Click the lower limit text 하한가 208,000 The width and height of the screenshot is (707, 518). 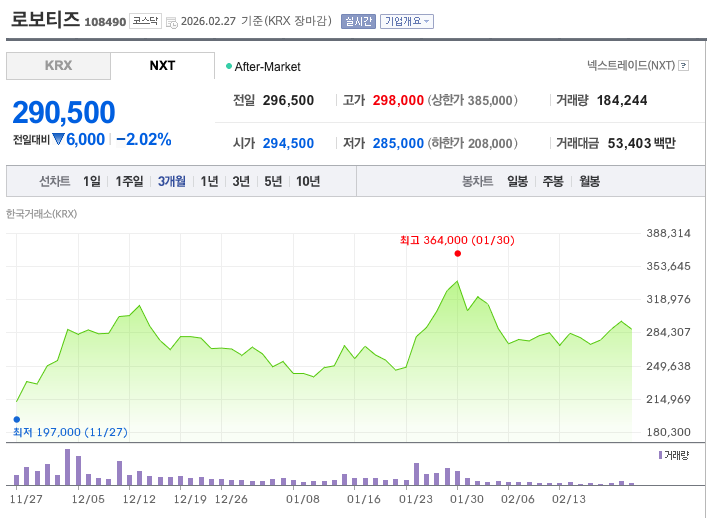click(x=473, y=143)
